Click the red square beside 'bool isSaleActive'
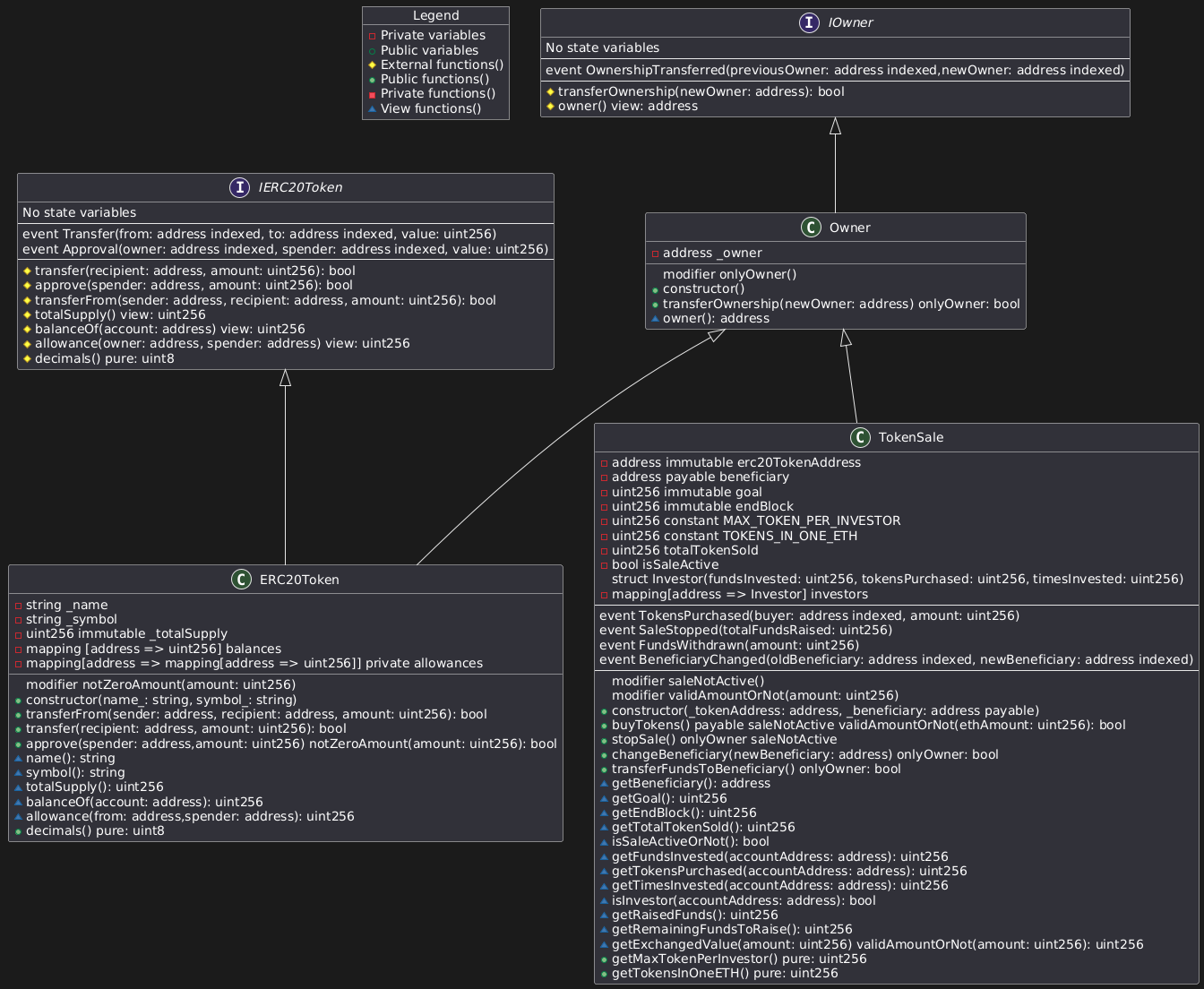 pos(603,565)
